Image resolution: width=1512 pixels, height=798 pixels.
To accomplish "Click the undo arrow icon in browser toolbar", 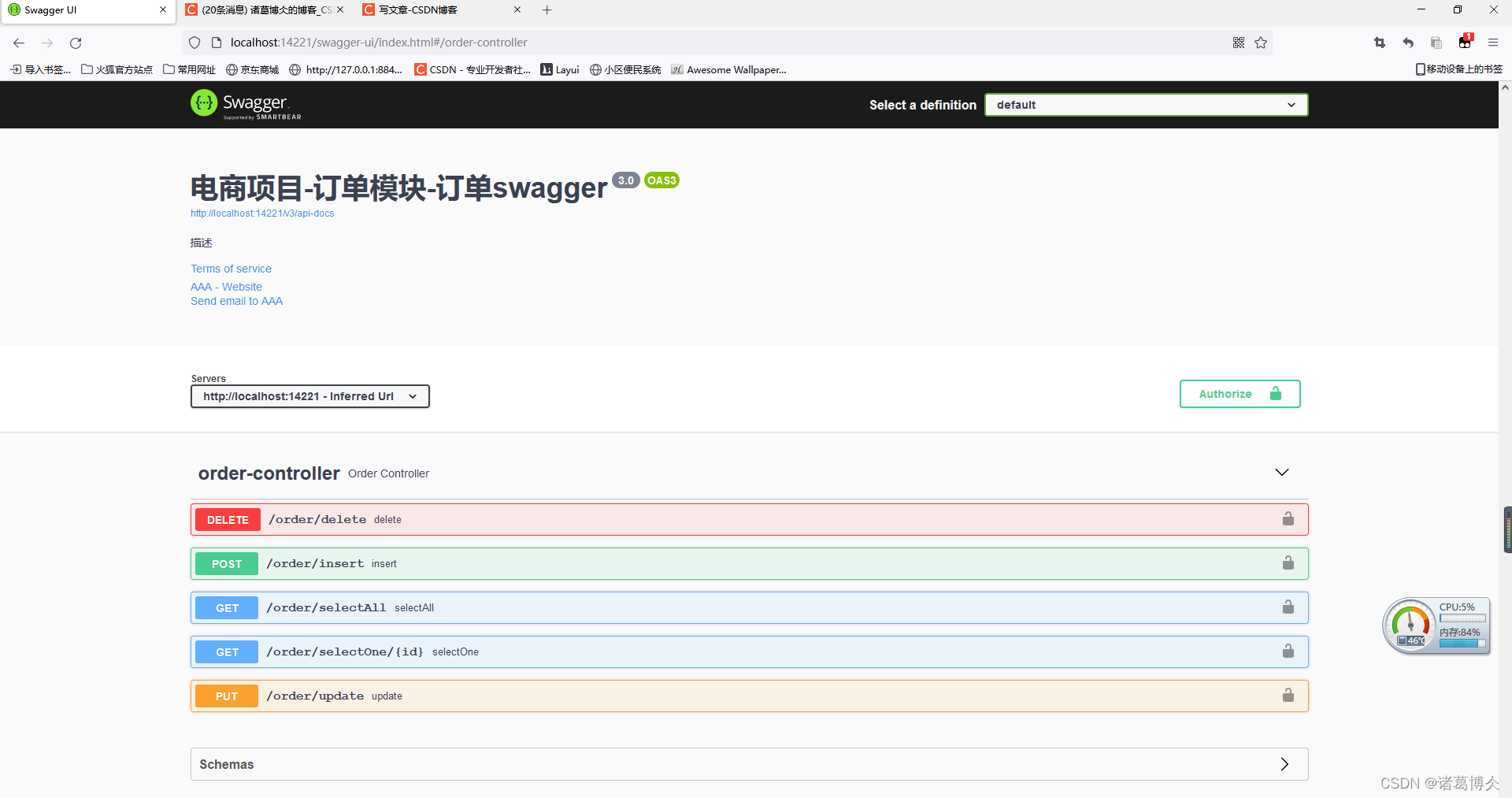I will point(1408,43).
